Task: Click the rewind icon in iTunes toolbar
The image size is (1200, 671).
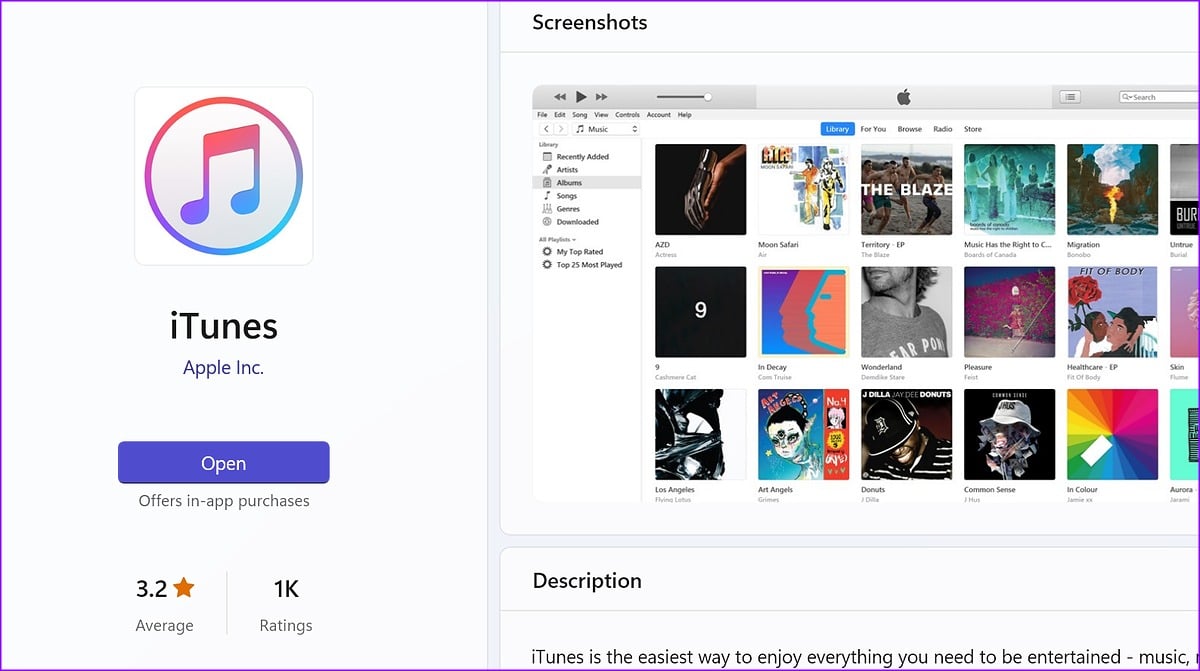Action: (x=560, y=97)
